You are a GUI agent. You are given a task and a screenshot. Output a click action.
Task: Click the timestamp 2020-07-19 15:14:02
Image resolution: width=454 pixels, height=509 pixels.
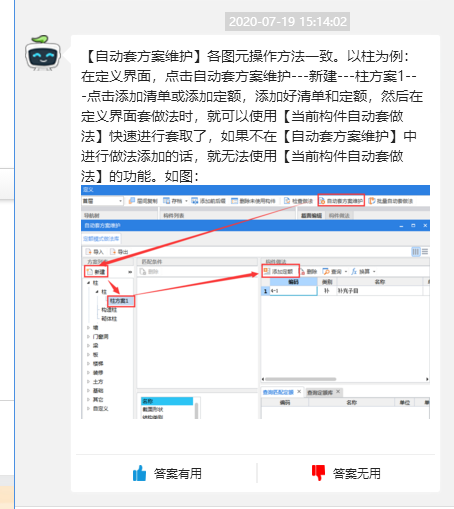coord(287,22)
